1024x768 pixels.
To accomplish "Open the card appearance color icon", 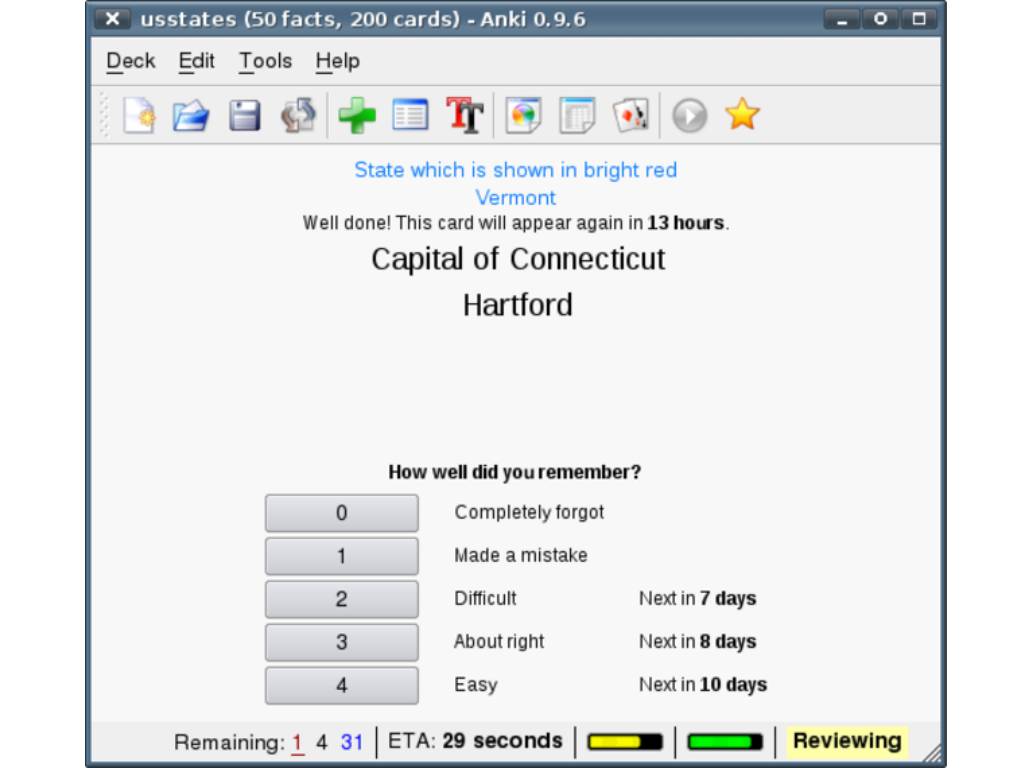I will point(521,115).
